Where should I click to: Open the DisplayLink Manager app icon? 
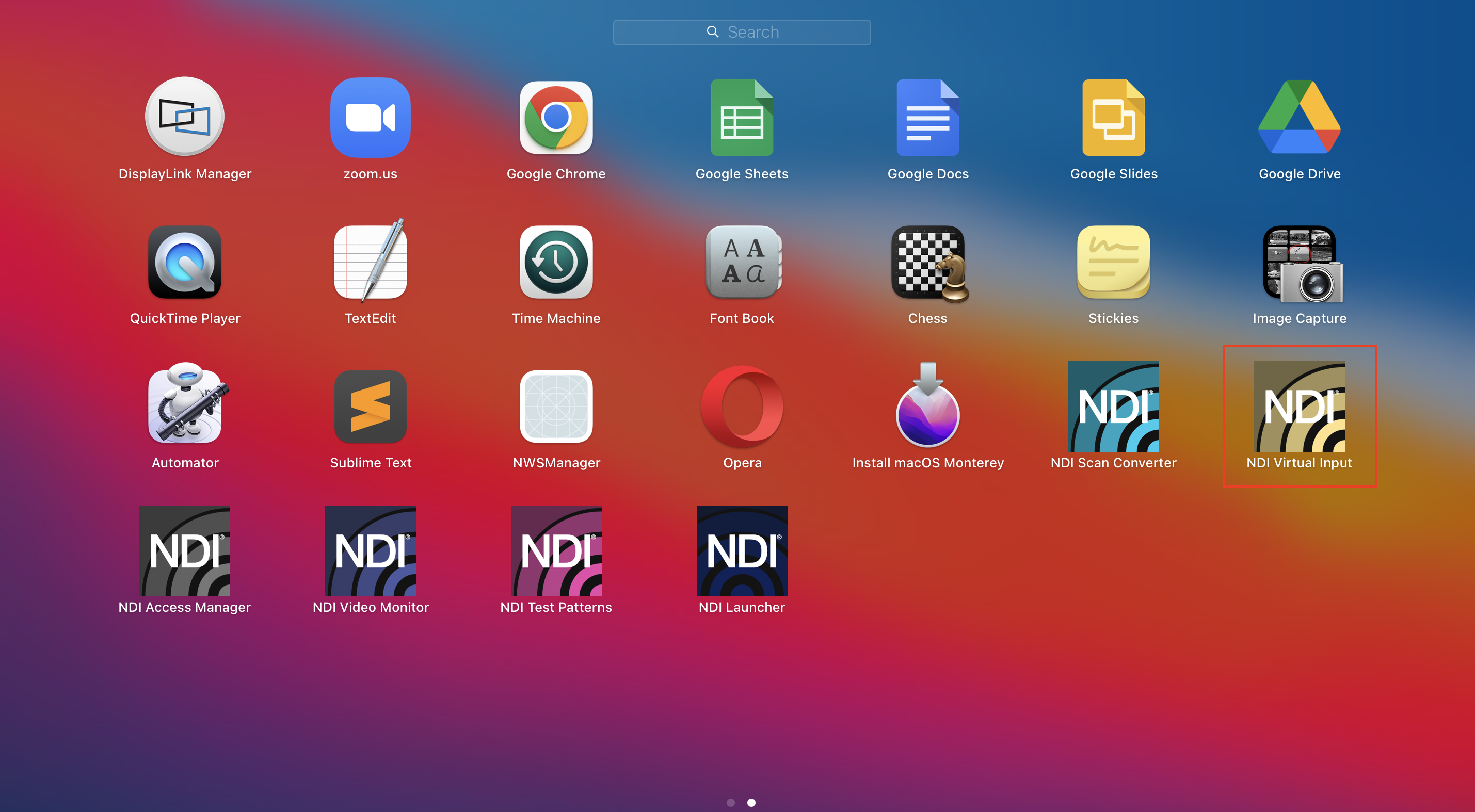pyautogui.click(x=184, y=117)
